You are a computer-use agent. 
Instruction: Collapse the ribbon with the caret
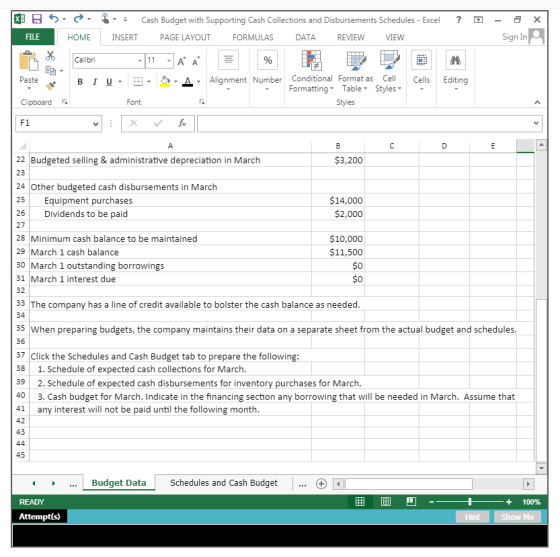pos(537,102)
